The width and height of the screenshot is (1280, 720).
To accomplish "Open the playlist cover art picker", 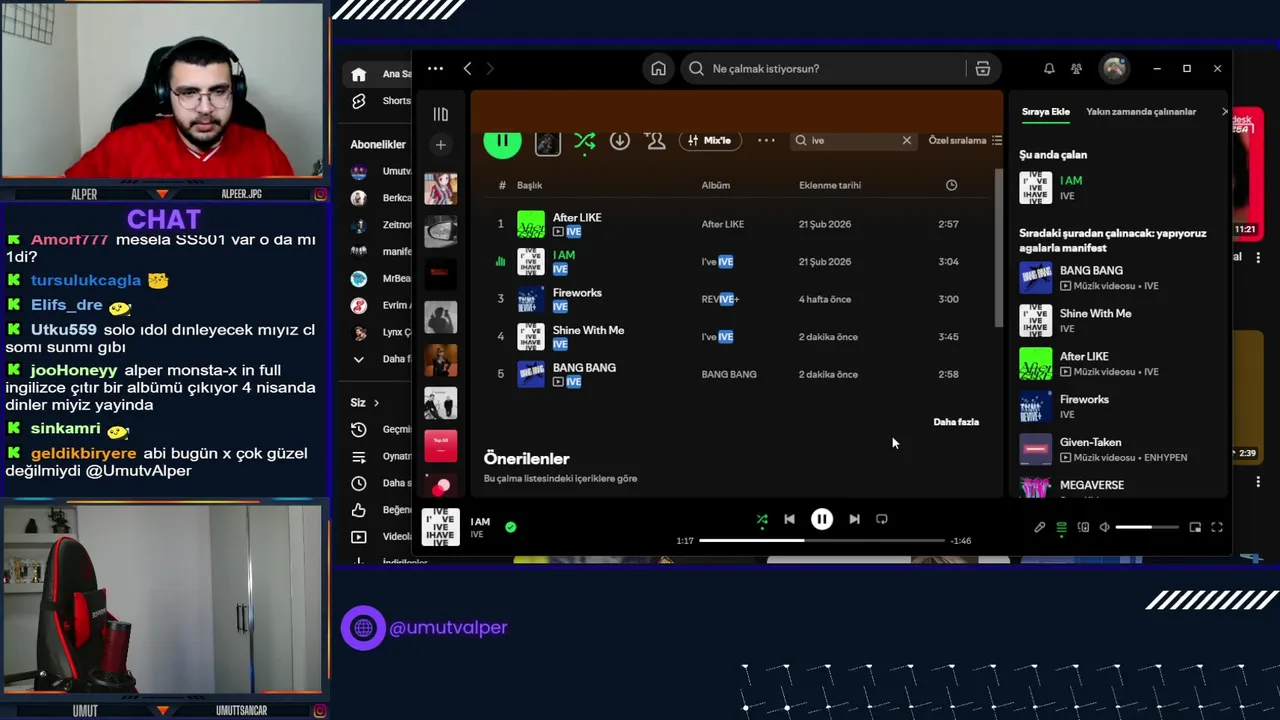I will click(x=547, y=143).
